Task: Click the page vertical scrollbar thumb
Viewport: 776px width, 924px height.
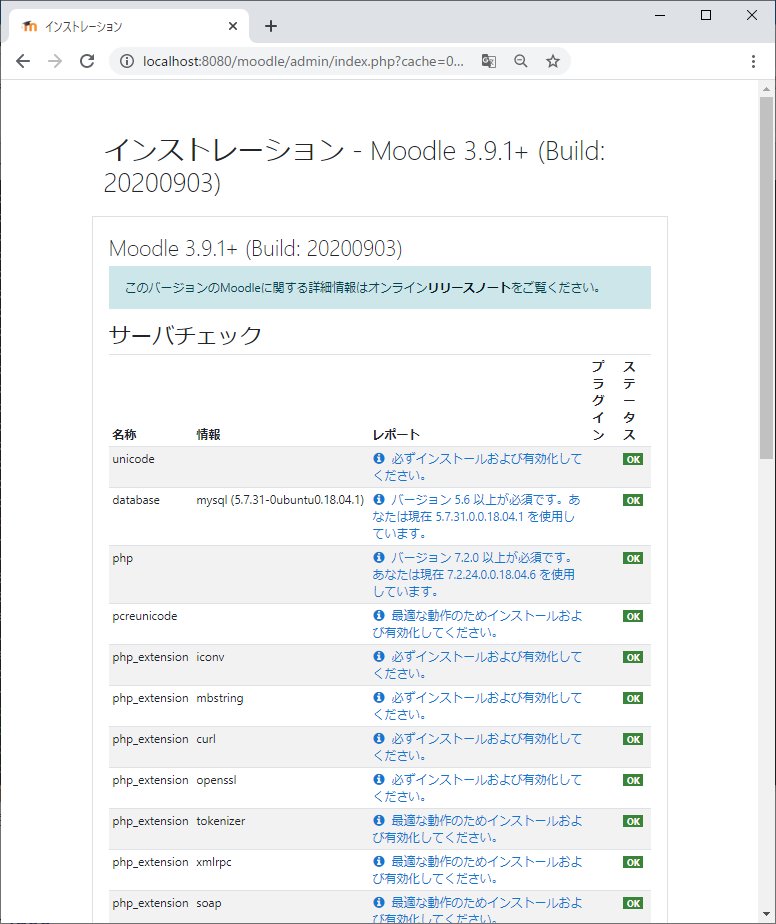Action: [766, 277]
